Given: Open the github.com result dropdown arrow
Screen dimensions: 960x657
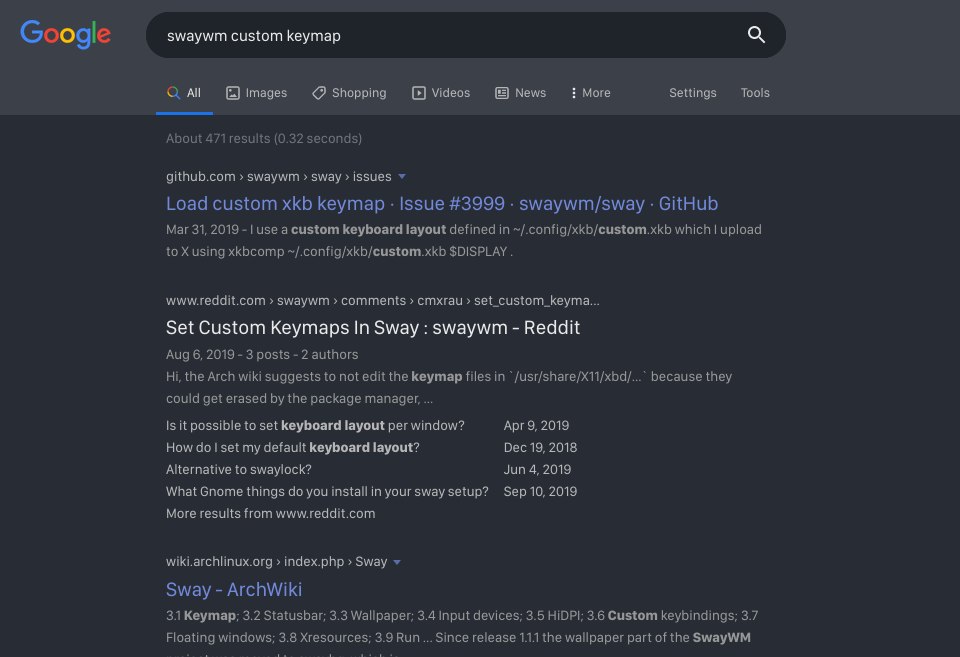Looking at the screenshot, I should (402, 176).
